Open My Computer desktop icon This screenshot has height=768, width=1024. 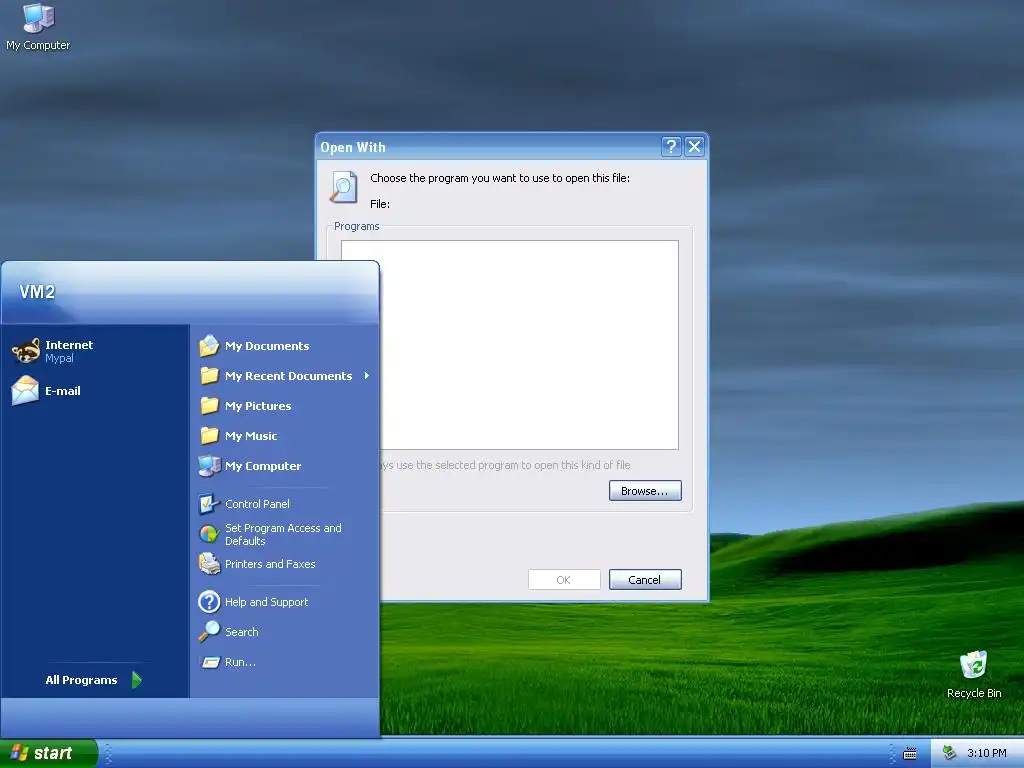38,27
